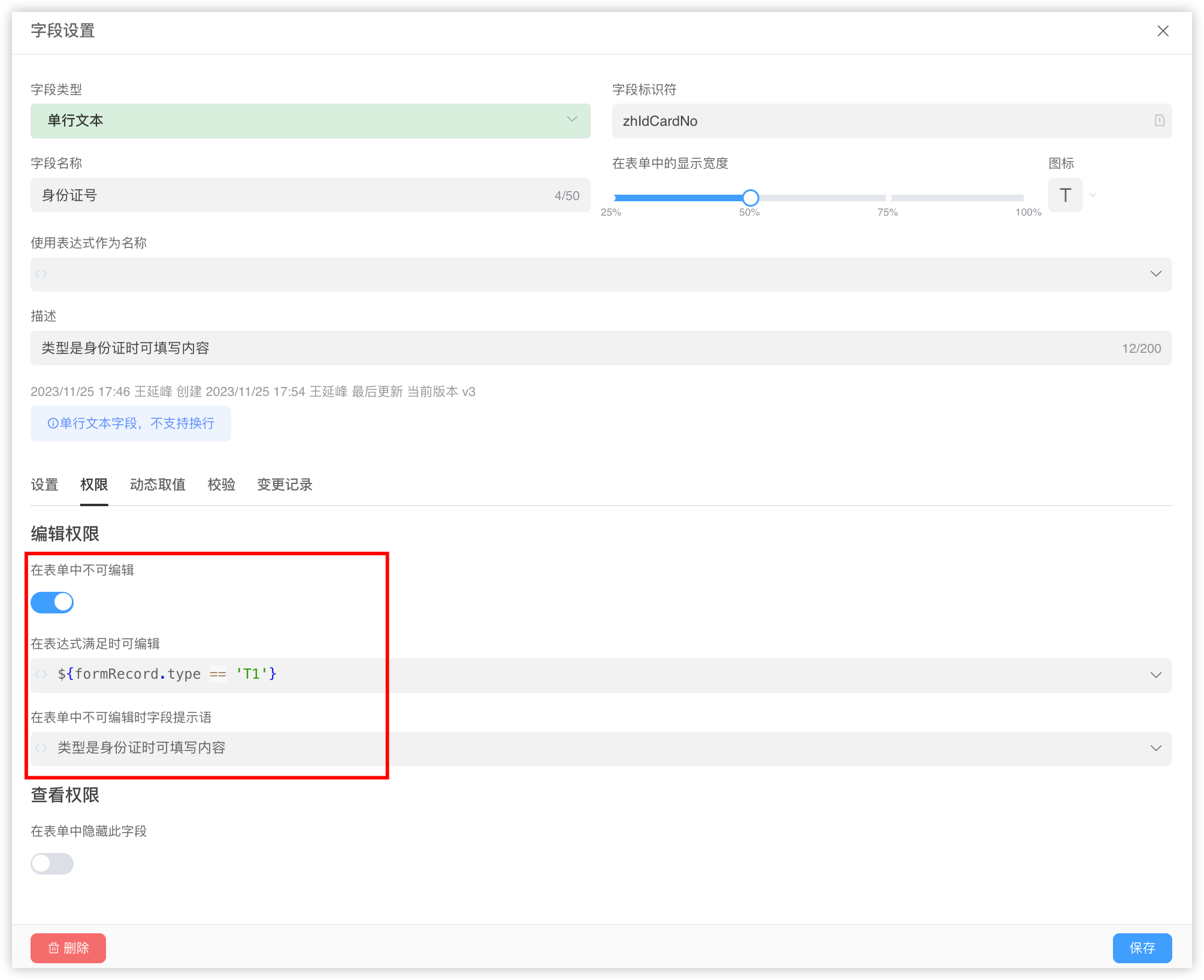
Task: Click the copy icon in identifier field
Action: coord(1159,120)
